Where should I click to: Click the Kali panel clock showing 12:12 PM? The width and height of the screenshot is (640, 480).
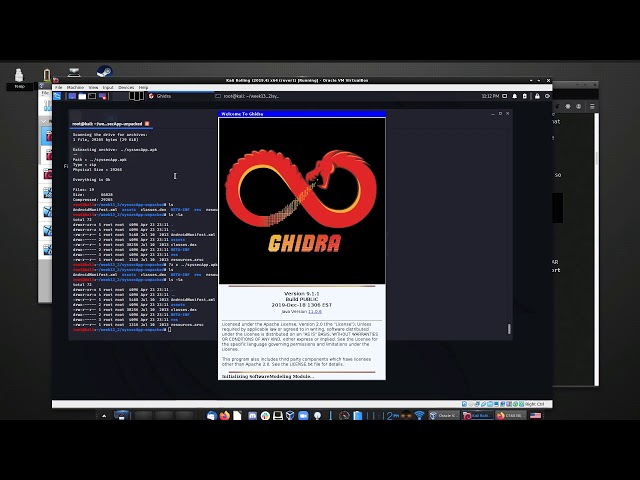490,96
